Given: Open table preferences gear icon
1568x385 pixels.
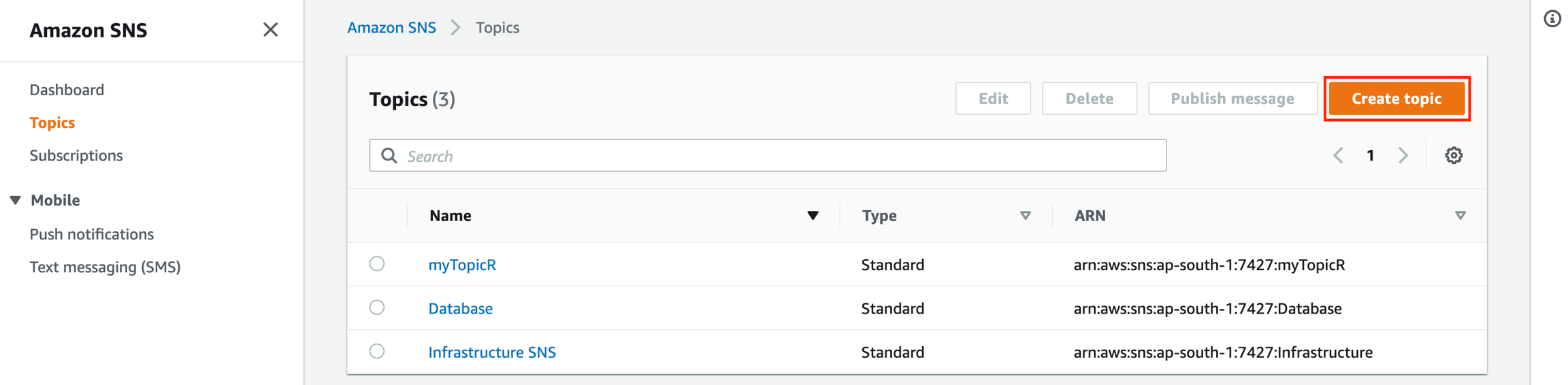Looking at the screenshot, I should point(1454,155).
